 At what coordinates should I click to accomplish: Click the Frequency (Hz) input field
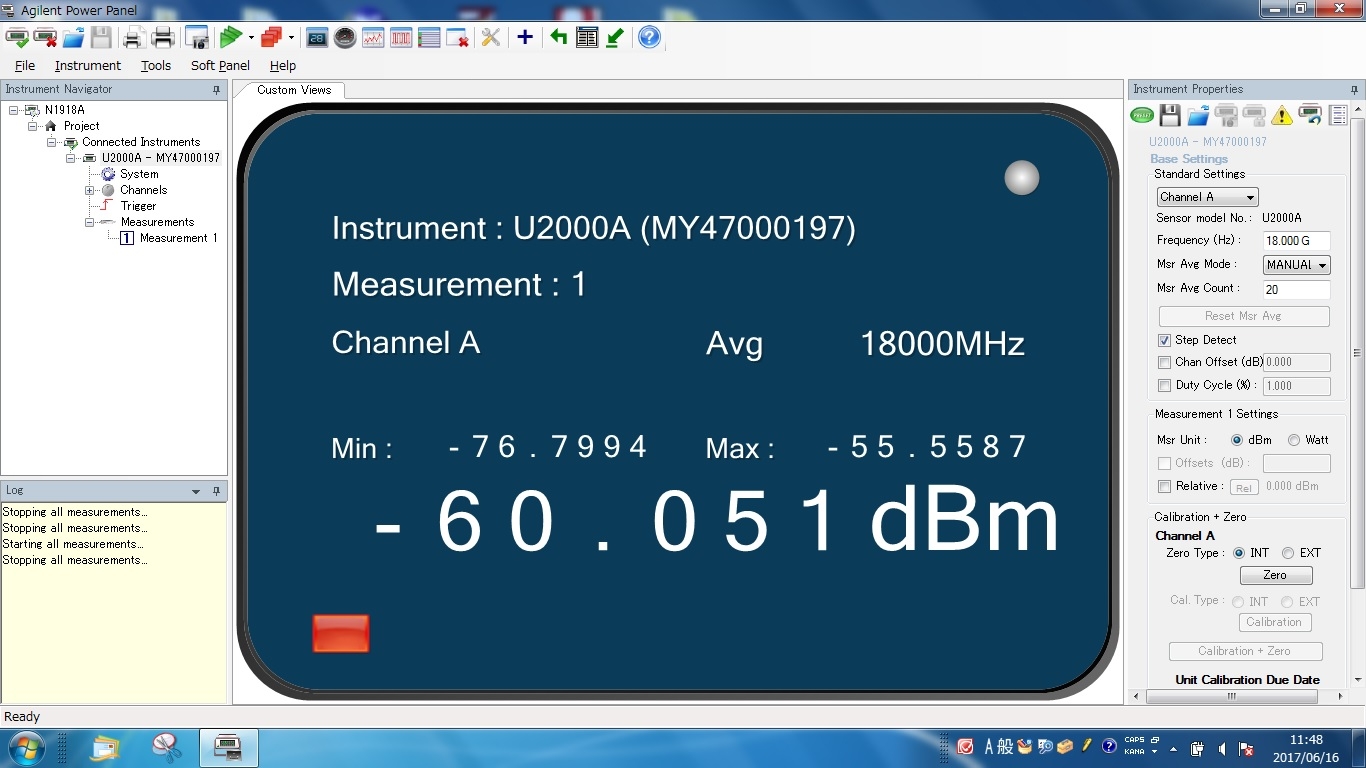[1296, 241]
